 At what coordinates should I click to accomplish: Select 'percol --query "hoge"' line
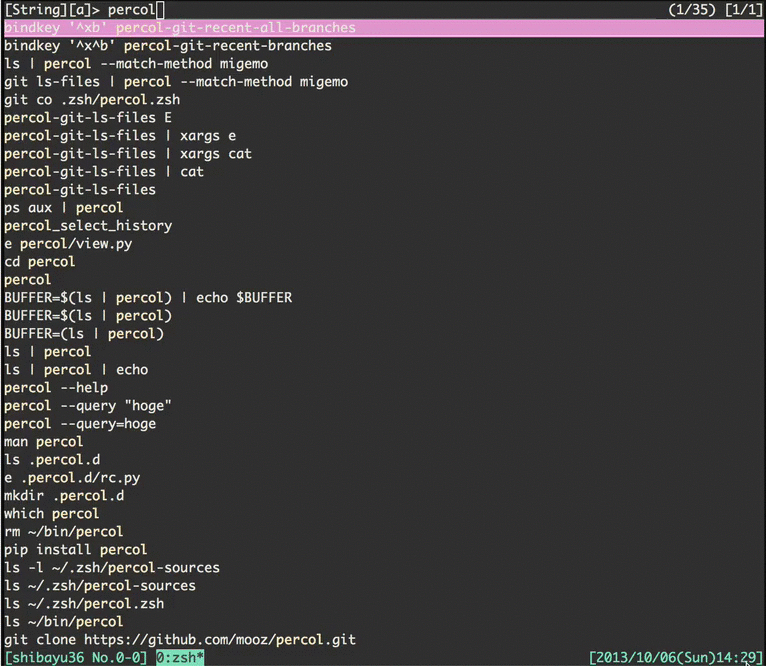click(x=88, y=406)
